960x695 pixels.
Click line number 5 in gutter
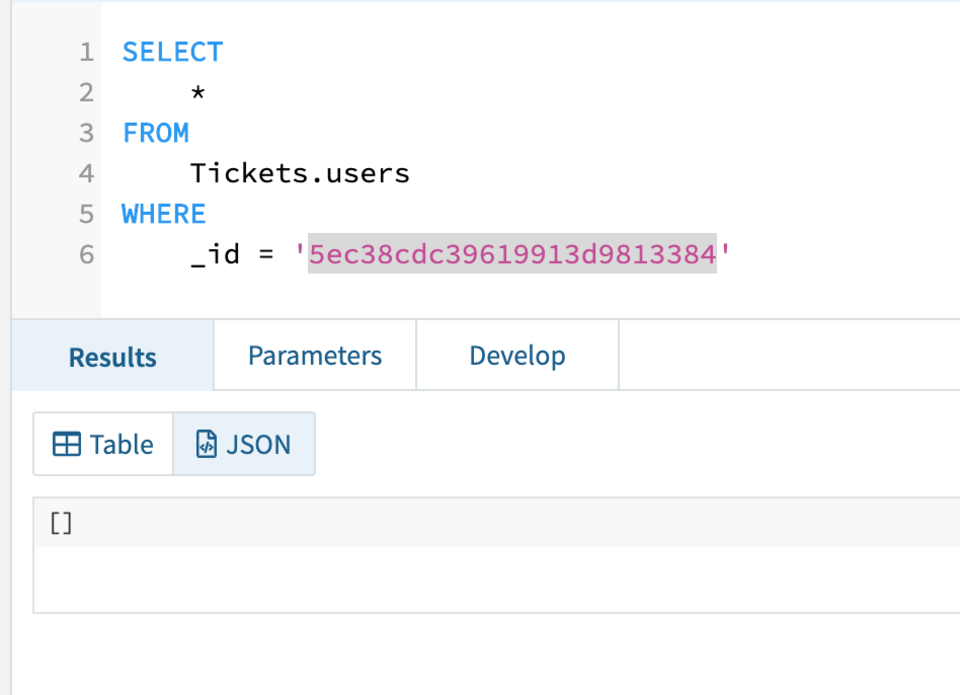tap(86, 214)
